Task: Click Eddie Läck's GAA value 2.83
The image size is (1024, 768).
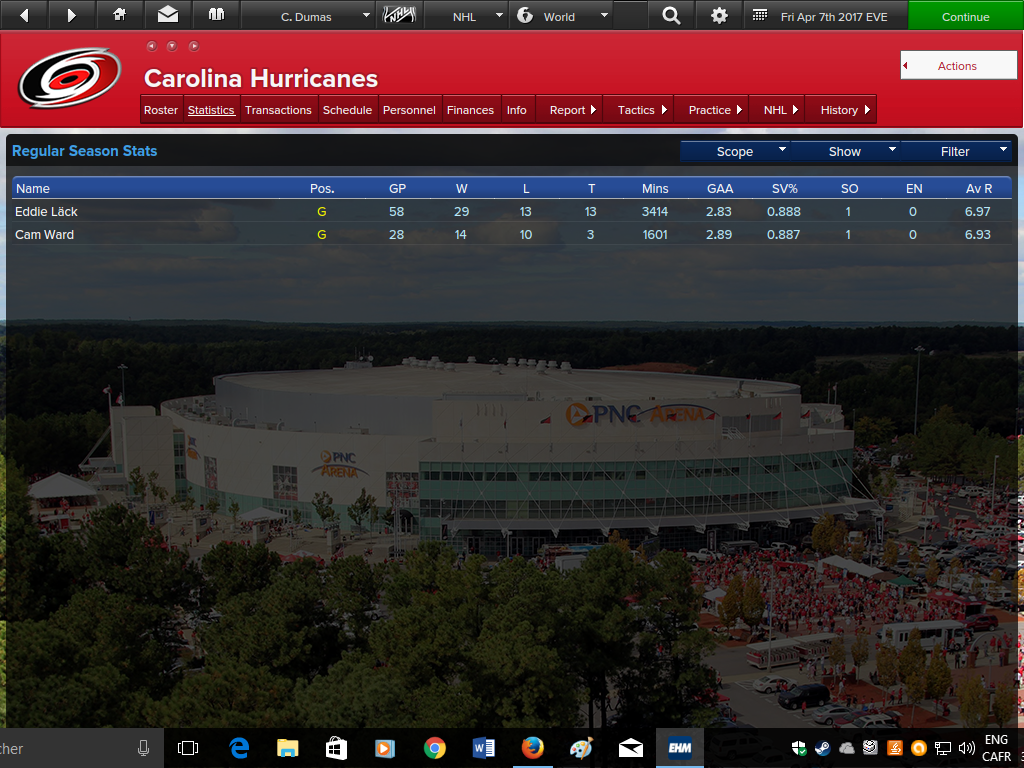Action: (718, 212)
